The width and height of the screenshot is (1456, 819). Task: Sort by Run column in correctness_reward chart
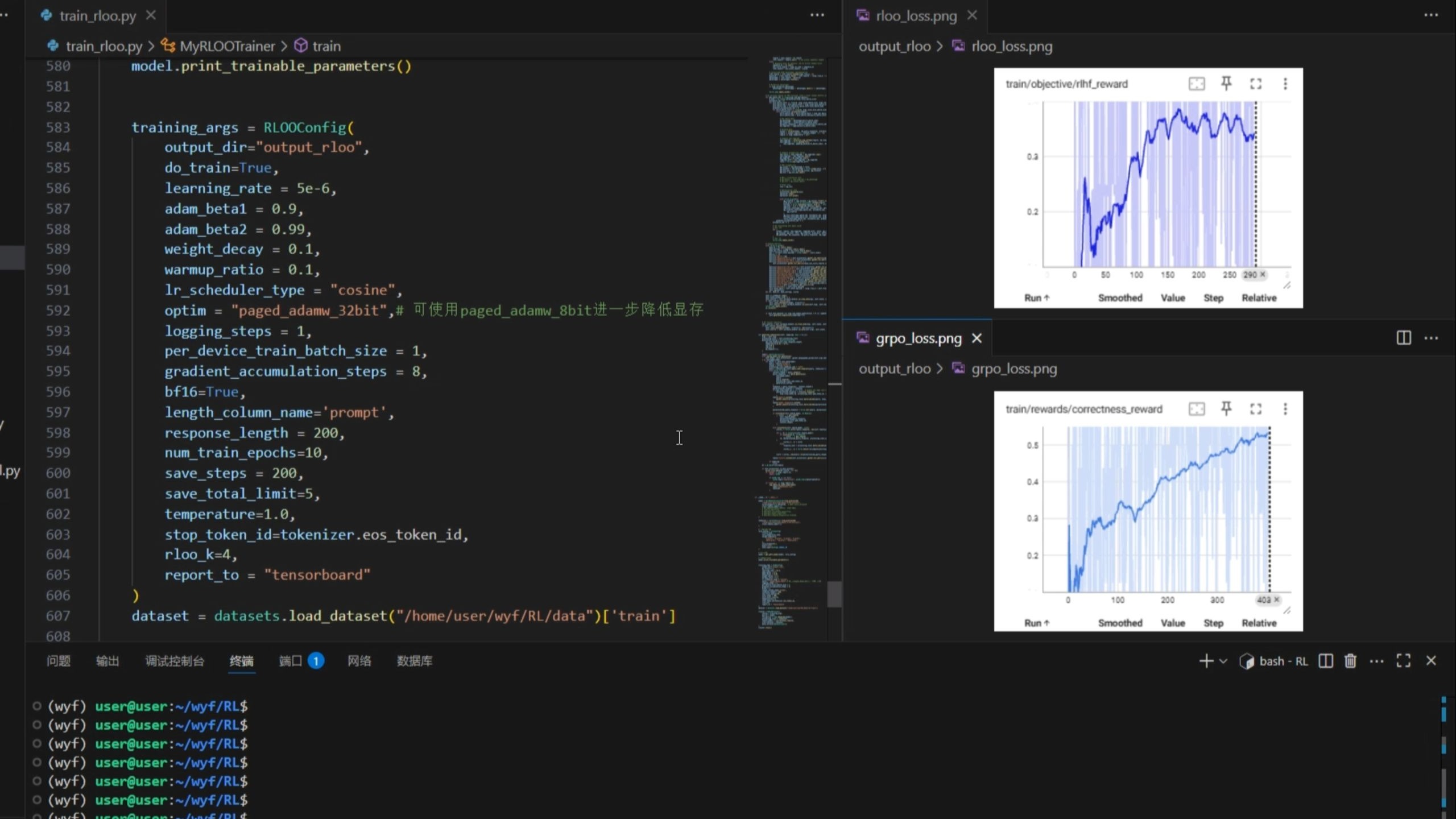1036,623
